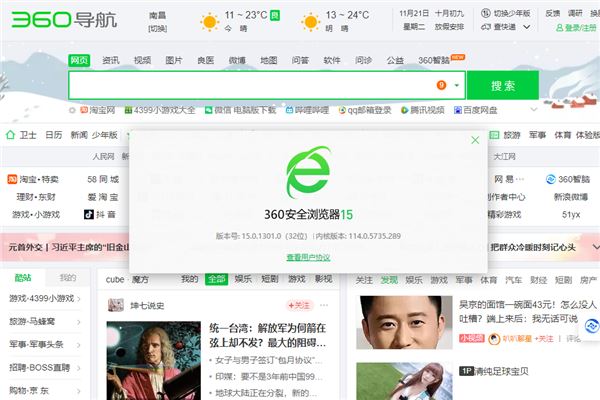
Task: Open the 淘宝网 shortcut icon below search
Action: pos(84,110)
